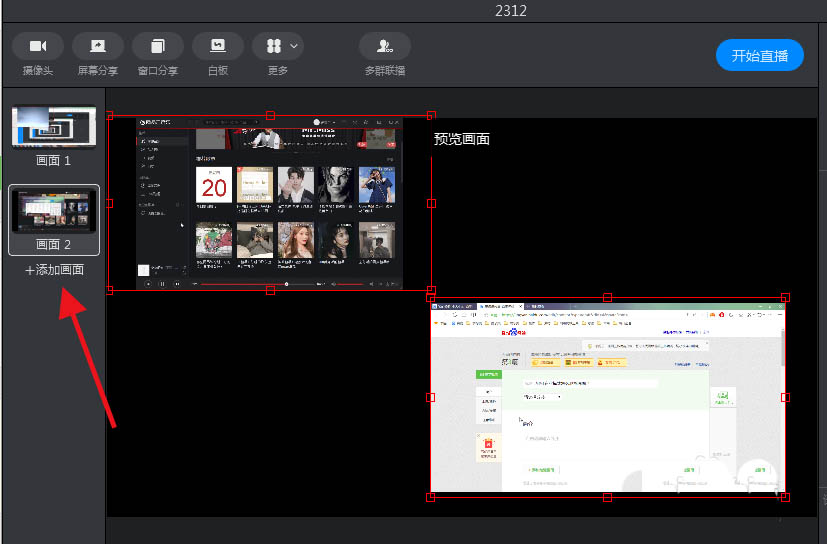Screen dimensions: 827x544
Task: Click the four-square more (更多) icon
Action: 274,46
